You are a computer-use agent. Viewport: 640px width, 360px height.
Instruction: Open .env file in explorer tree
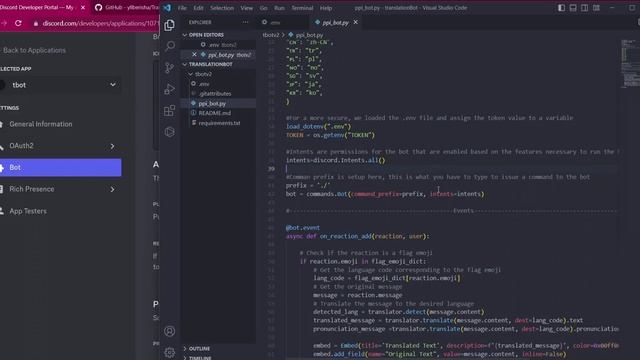pyautogui.click(x=204, y=84)
